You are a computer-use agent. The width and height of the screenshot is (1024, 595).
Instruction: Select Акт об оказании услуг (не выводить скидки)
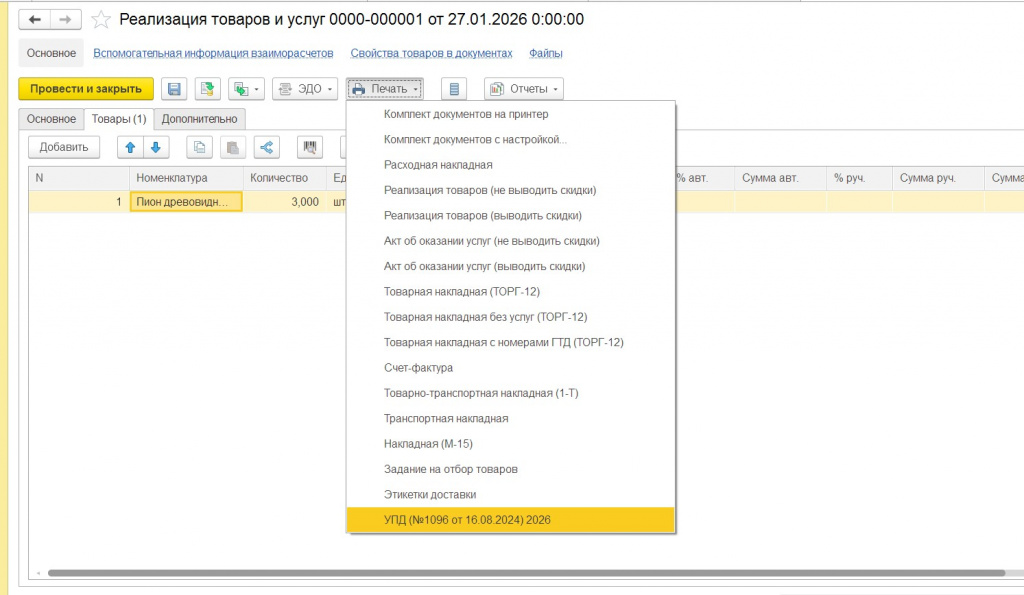click(x=511, y=241)
